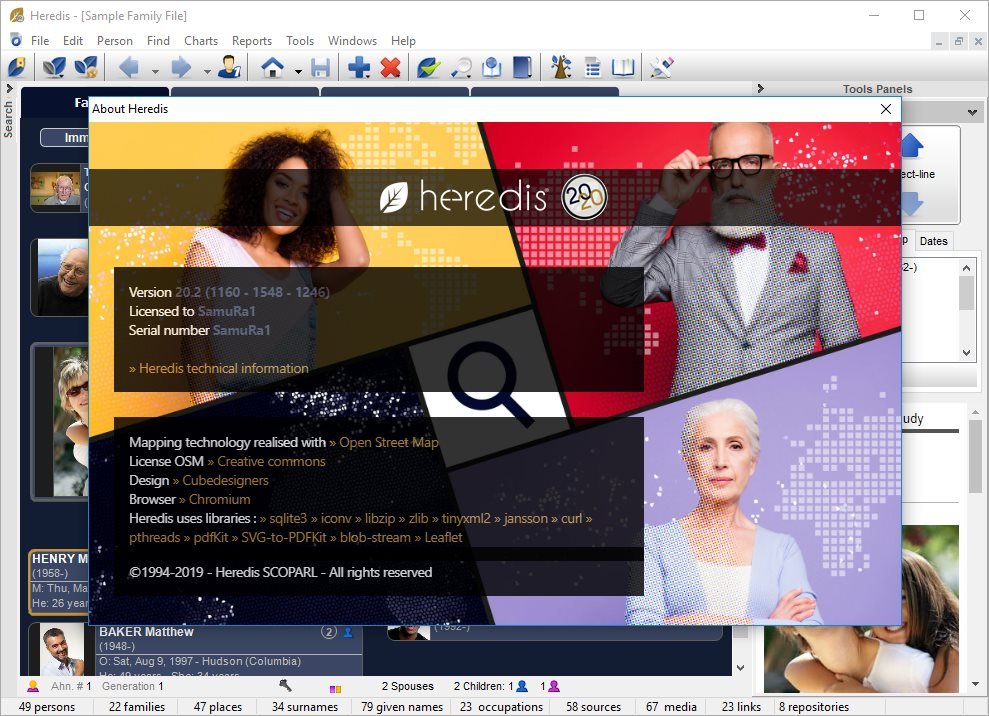Viewport: 989px width, 716px height.
Task: Open the Find menu
Action: (x=158, y=40)
